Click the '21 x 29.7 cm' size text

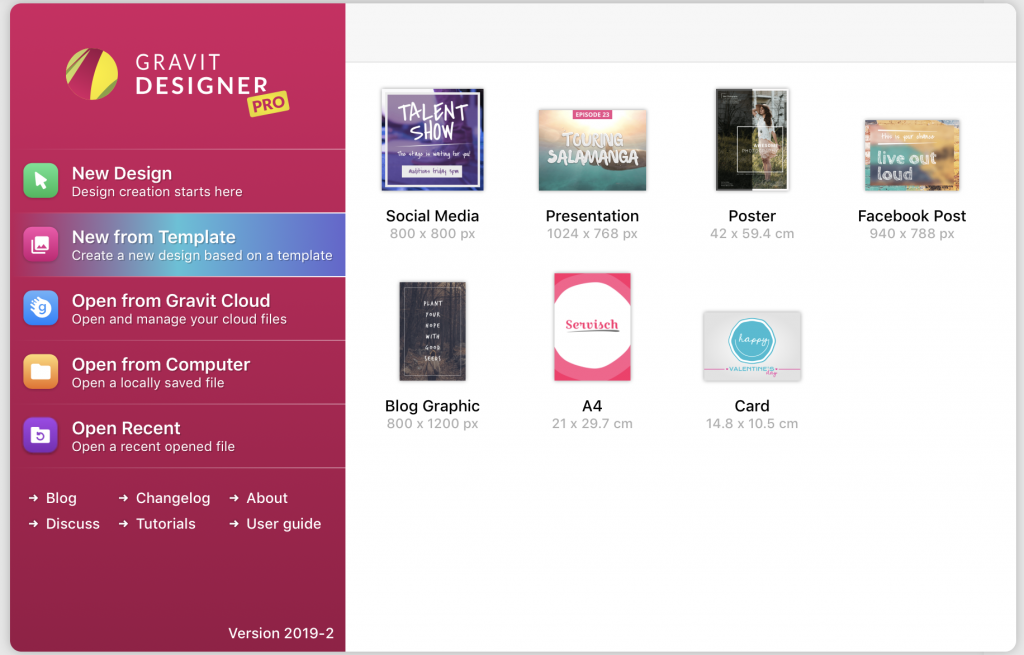[x=592, y=424]
